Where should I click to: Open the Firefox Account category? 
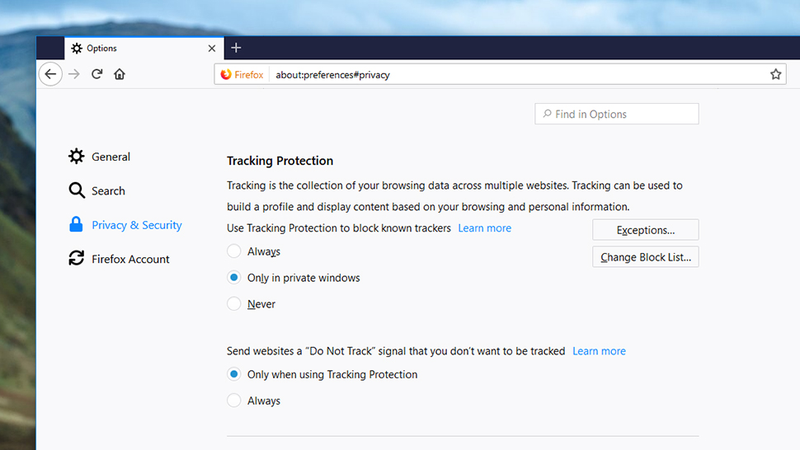tap(119, 259)
